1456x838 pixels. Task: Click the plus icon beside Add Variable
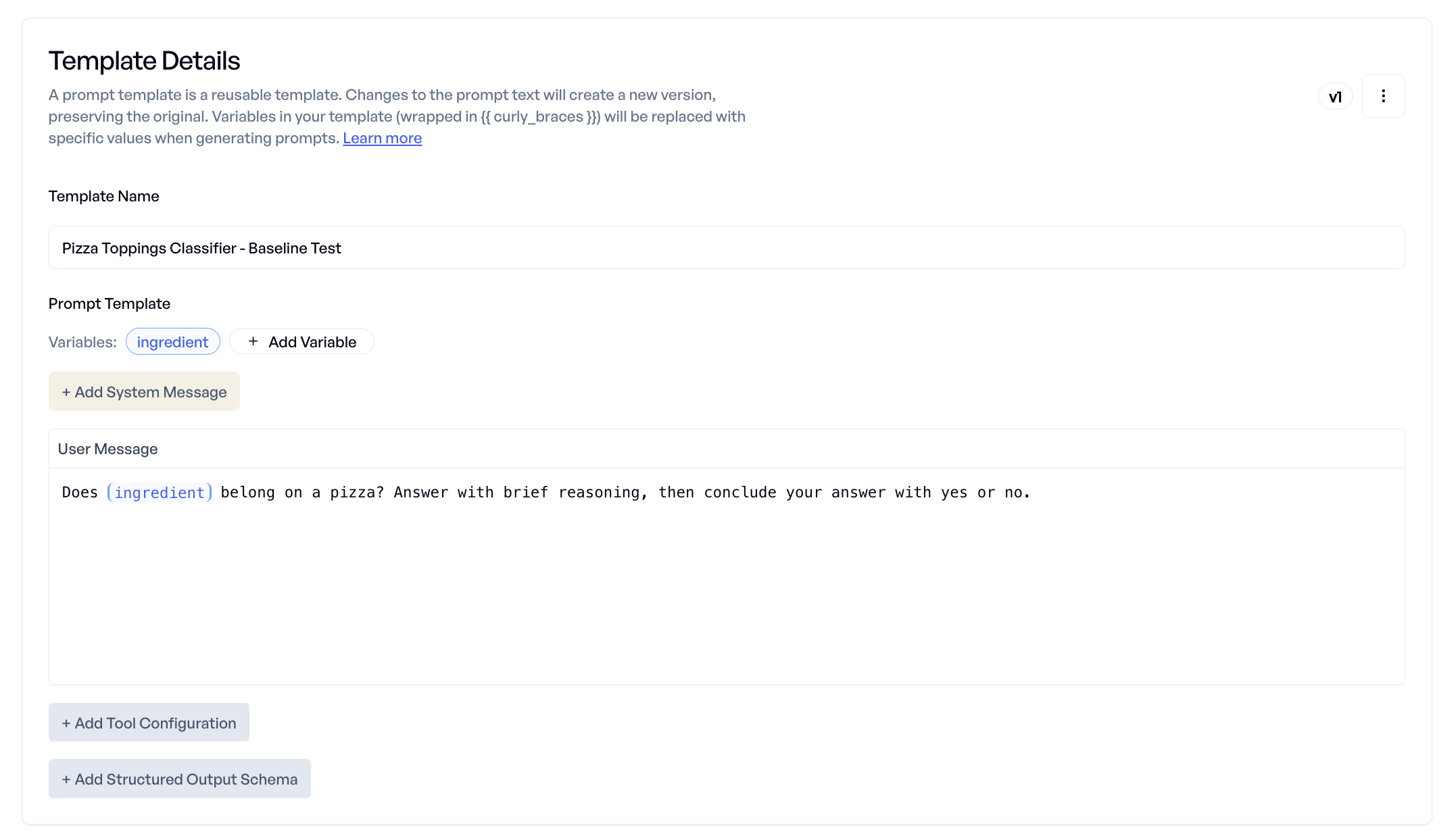(253, 341)
